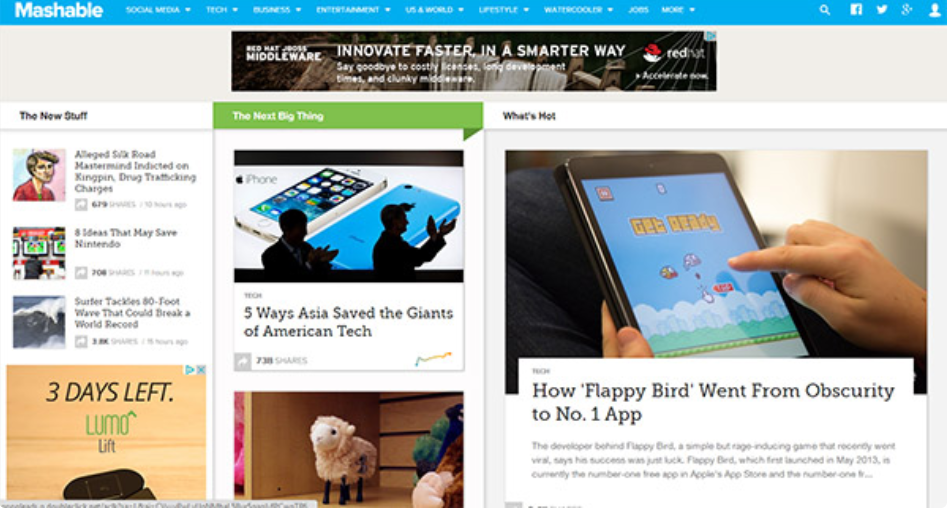Image resolution: width=949 pixels, height=511 pixels.
Task: Open the search magnifier icon
Action: pos(824,10)
